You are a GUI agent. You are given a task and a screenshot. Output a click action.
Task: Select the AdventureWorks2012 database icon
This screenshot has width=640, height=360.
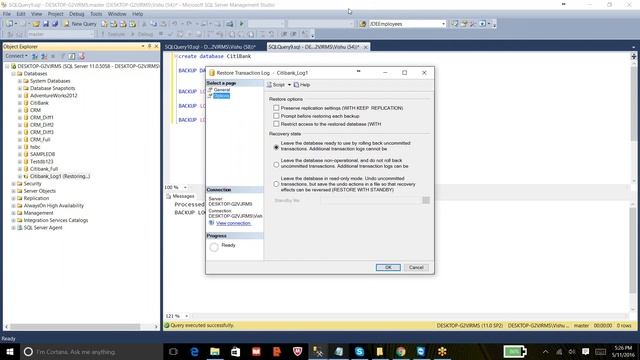coord(26,96)
